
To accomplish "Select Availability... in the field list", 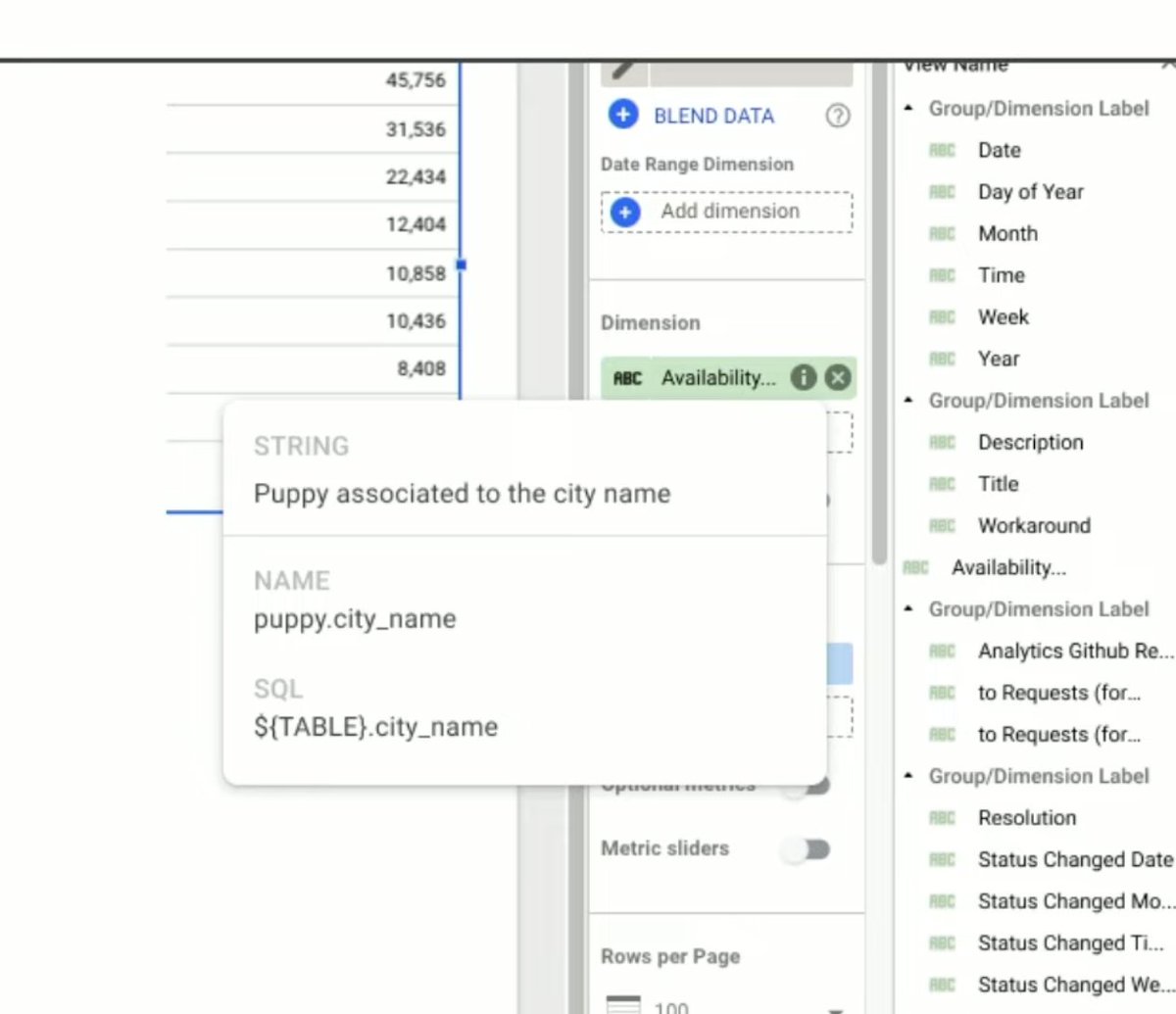I will pos(1008,567).
